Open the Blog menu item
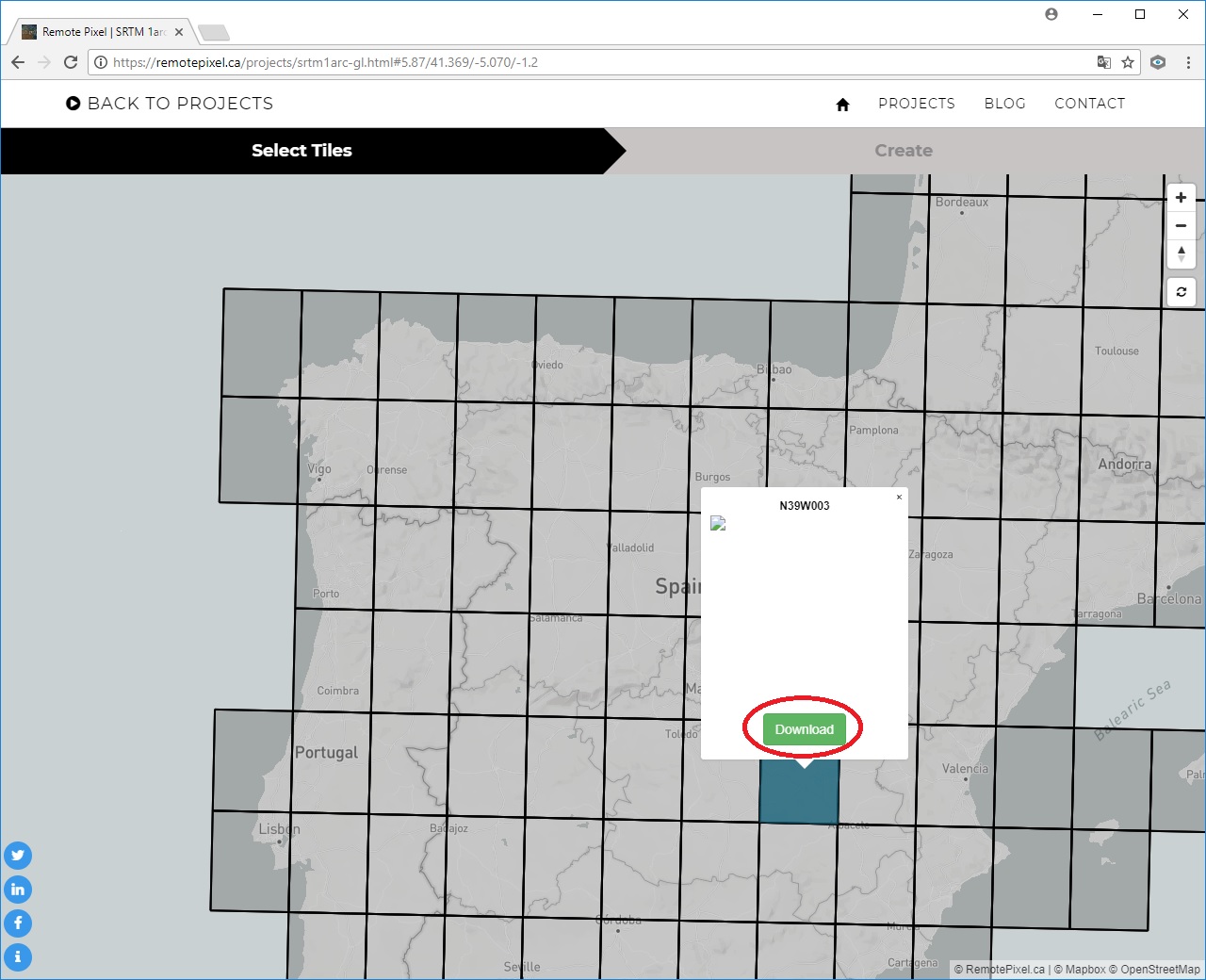 click(1004, 104)
